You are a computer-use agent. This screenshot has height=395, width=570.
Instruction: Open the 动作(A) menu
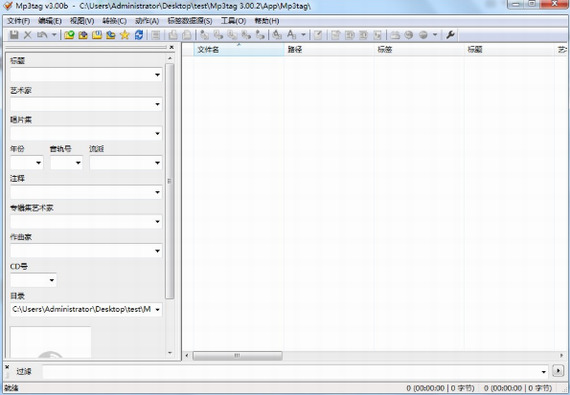click(x=147, y=21)
